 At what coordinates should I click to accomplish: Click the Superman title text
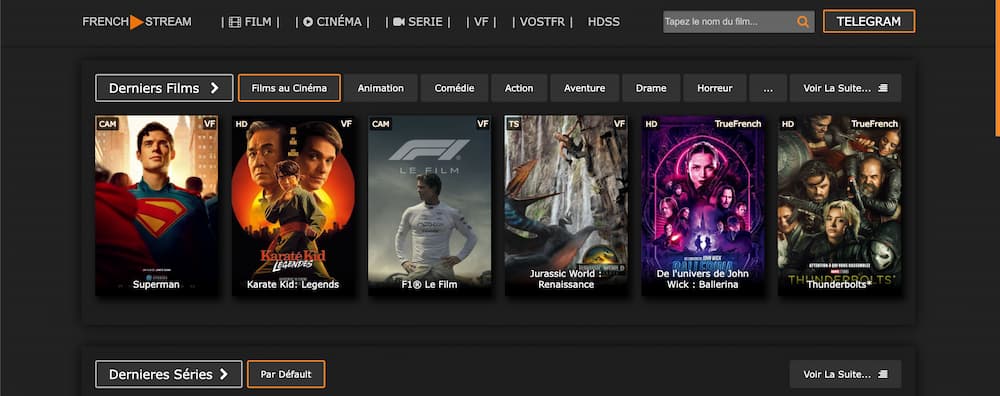coord(156,284)
